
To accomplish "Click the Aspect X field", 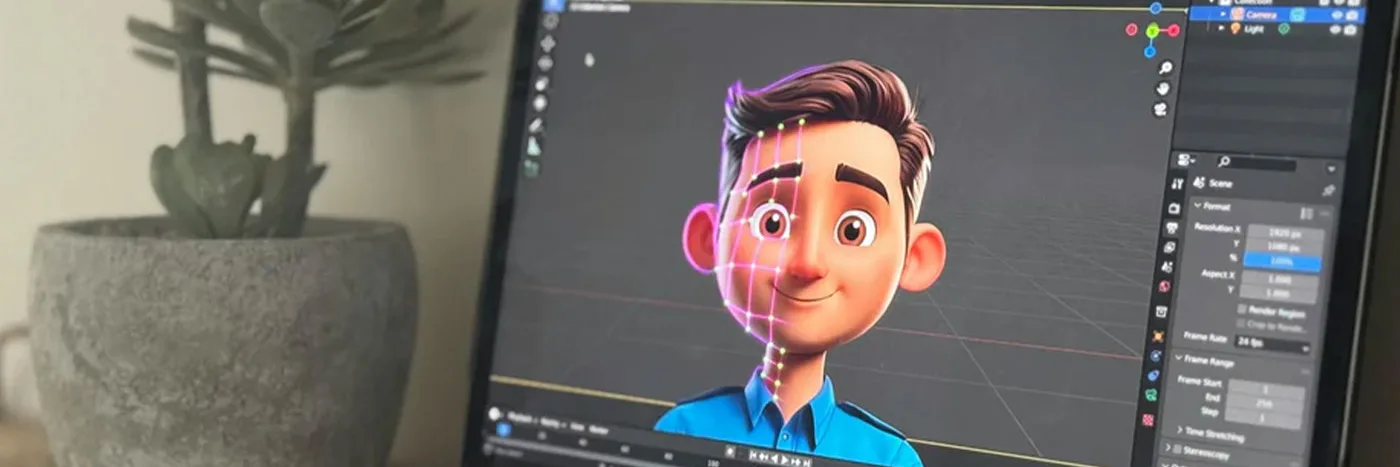I will pyautogui.click(x=1280, y=280).
